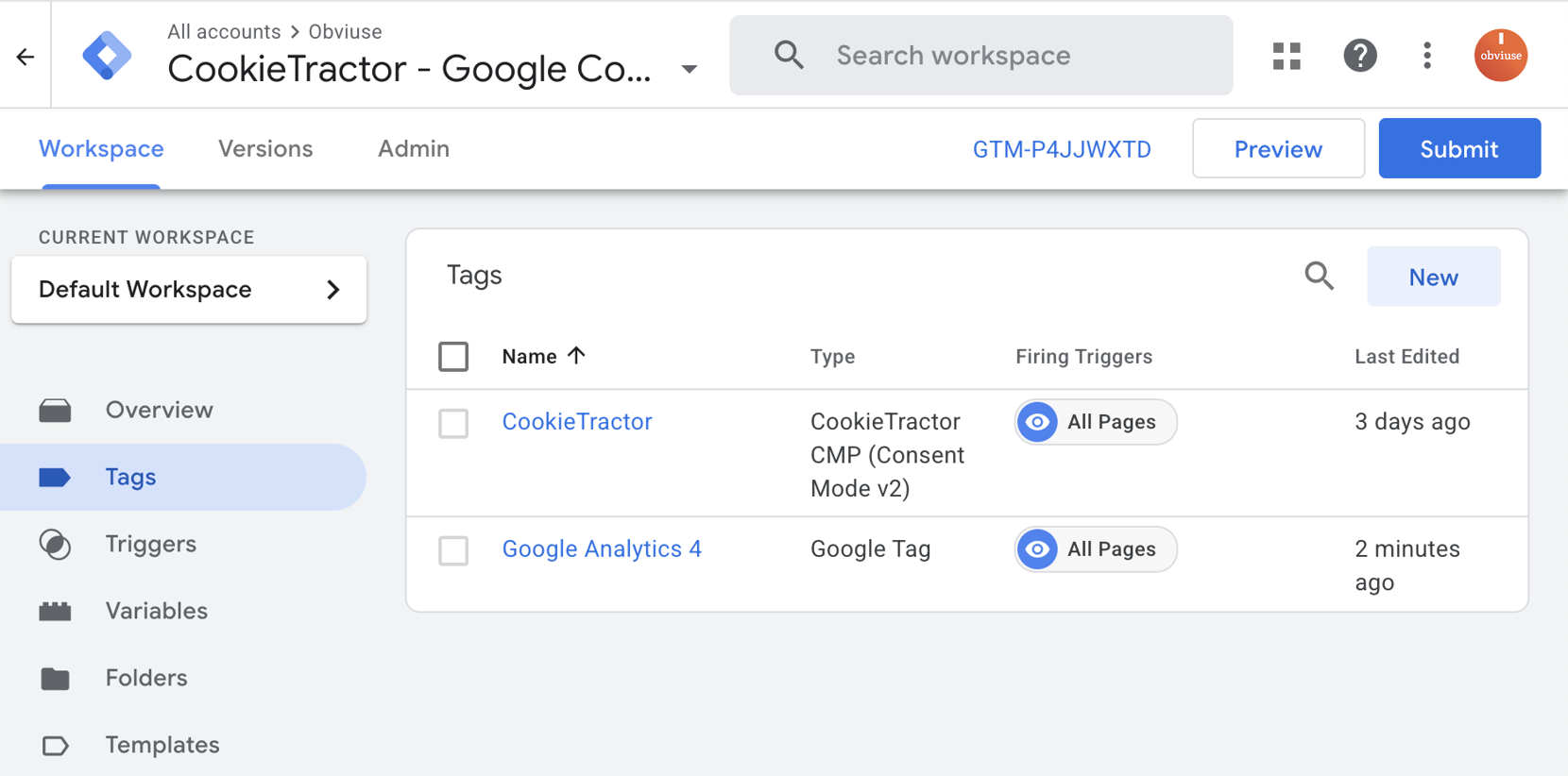
Task: Click the eye icon in Google Analytics 4's chip
Action: coord(1037,549)
